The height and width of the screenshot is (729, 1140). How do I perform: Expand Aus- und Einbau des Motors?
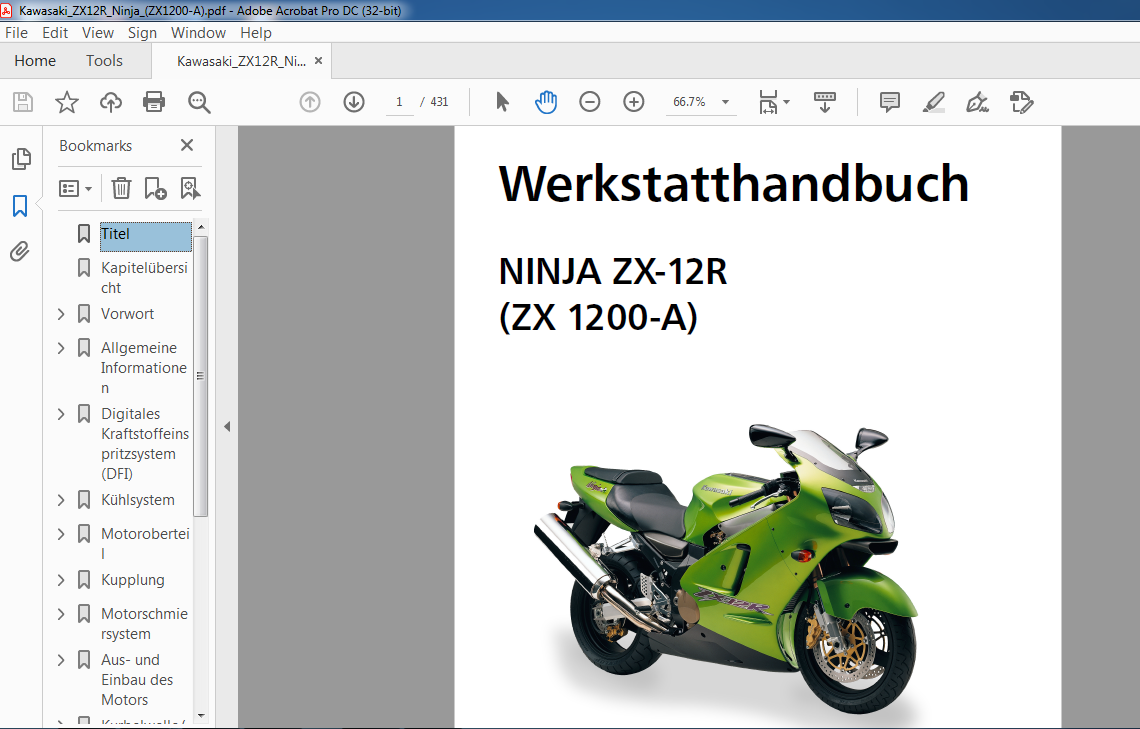pos(61,660)
